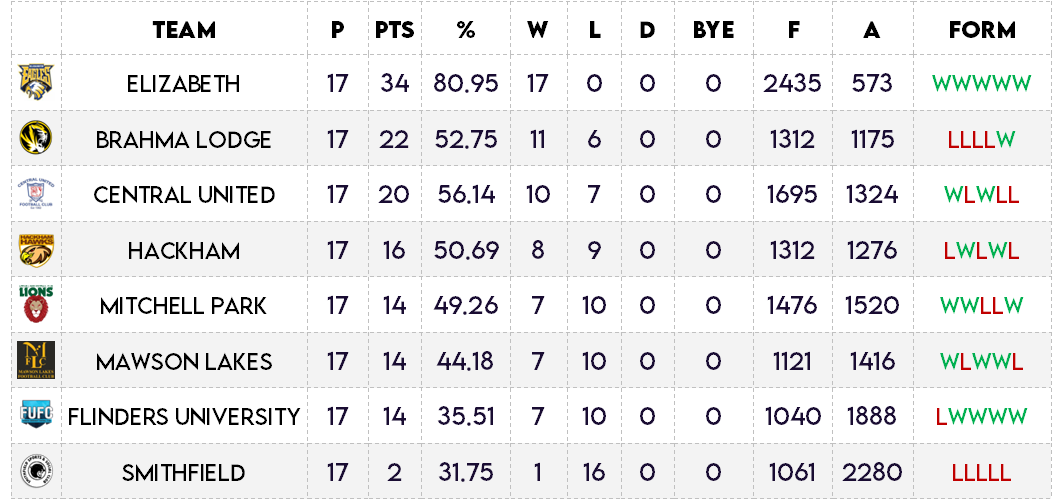
Task: Click the Hackham Hawks team logo
Action: point(36,250)
